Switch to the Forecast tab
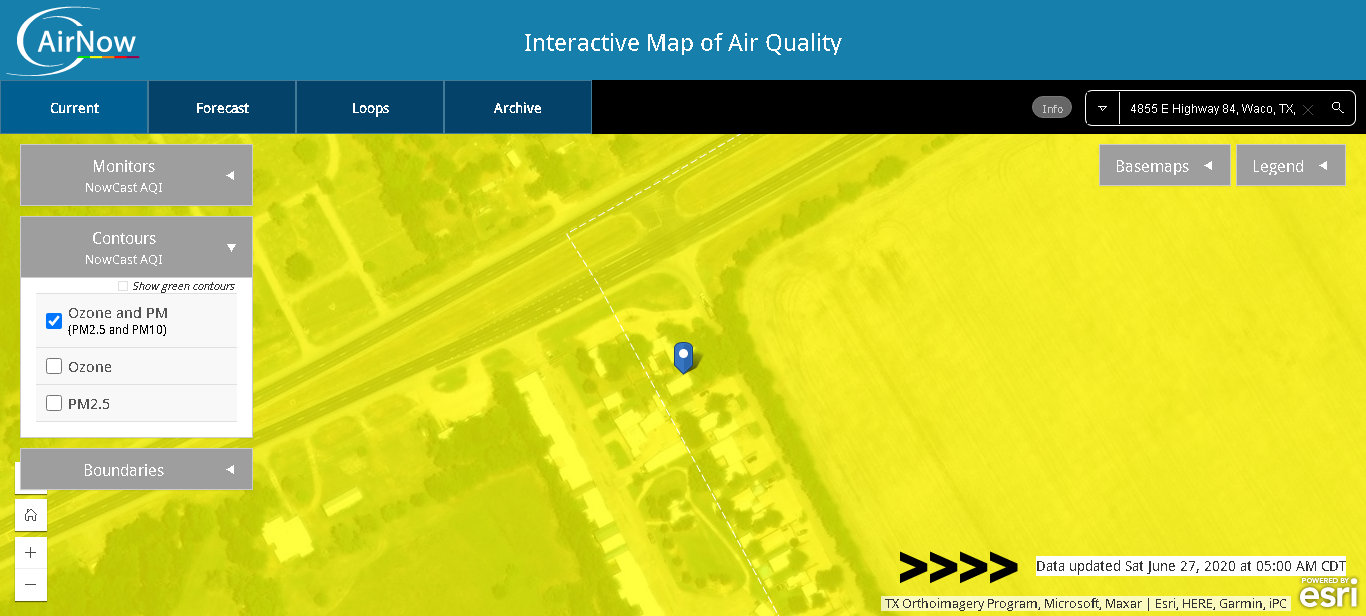 tap(222, 108)
